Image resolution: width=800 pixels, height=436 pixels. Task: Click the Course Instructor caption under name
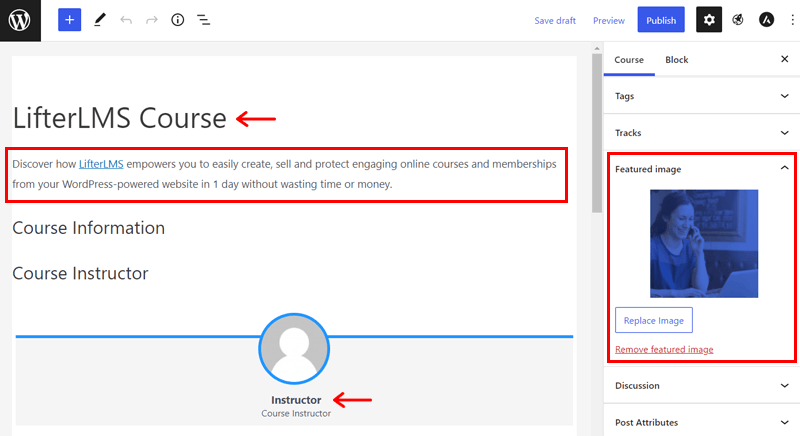(x=296, y=414)
